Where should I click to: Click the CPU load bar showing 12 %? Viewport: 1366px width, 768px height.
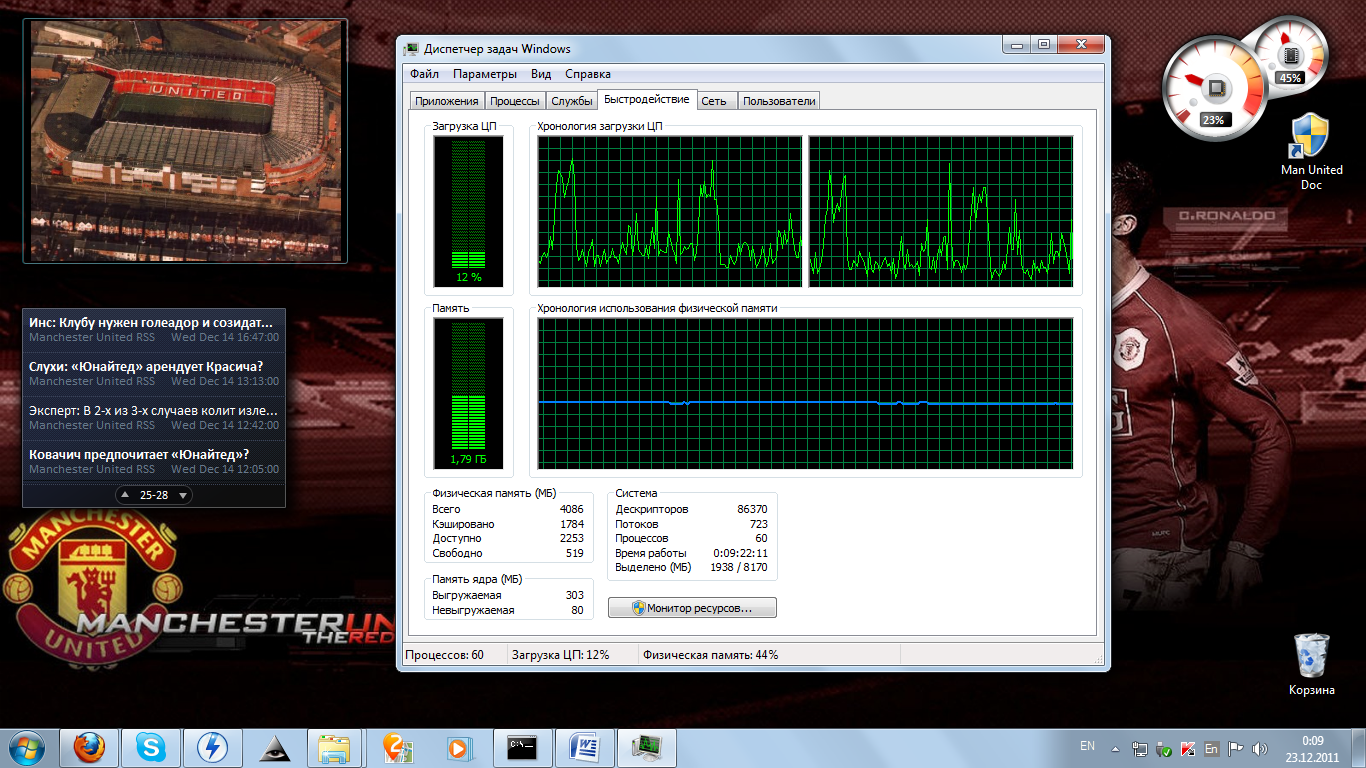tap(468, 212)
